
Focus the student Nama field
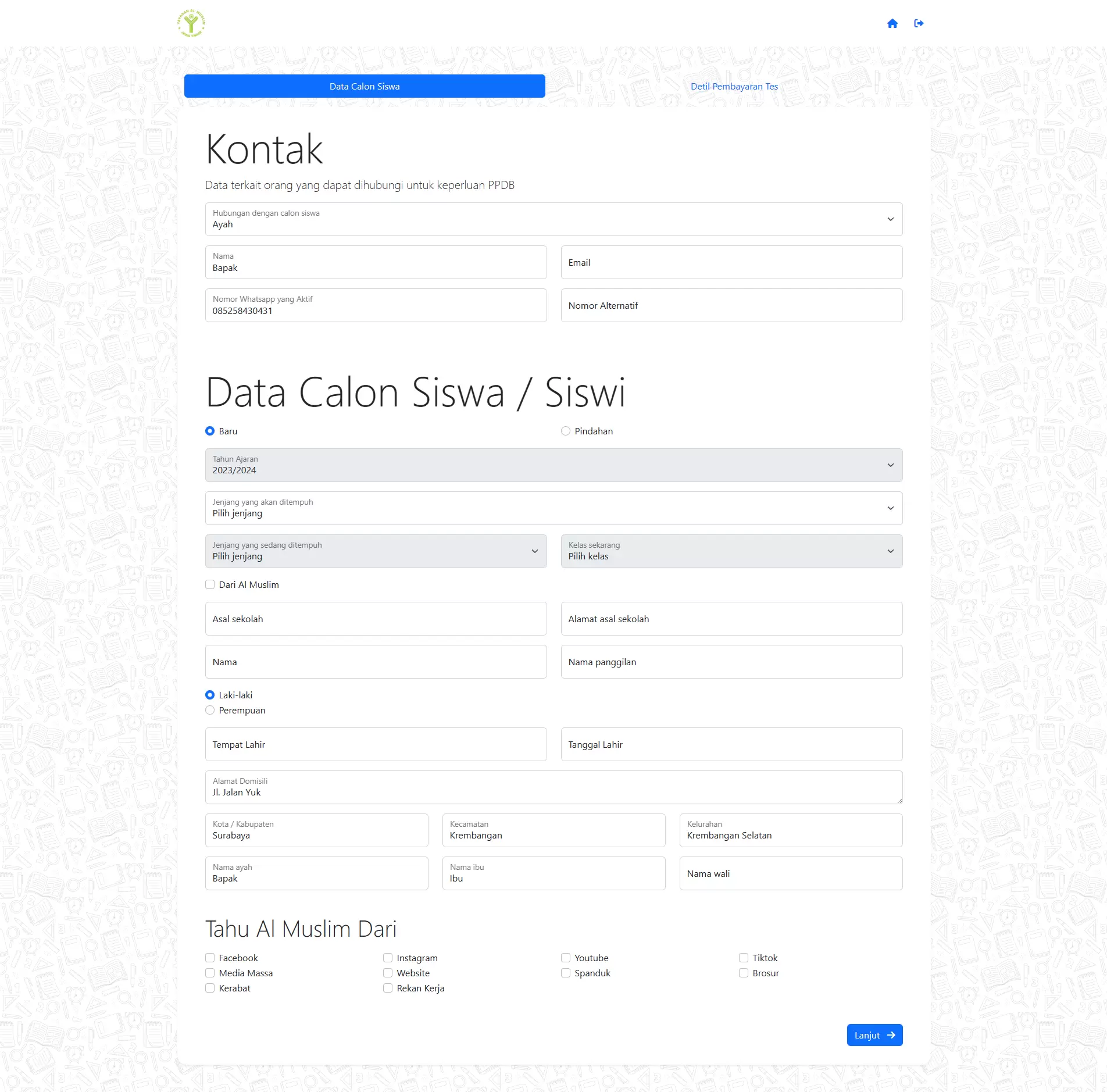click(376, 662)
